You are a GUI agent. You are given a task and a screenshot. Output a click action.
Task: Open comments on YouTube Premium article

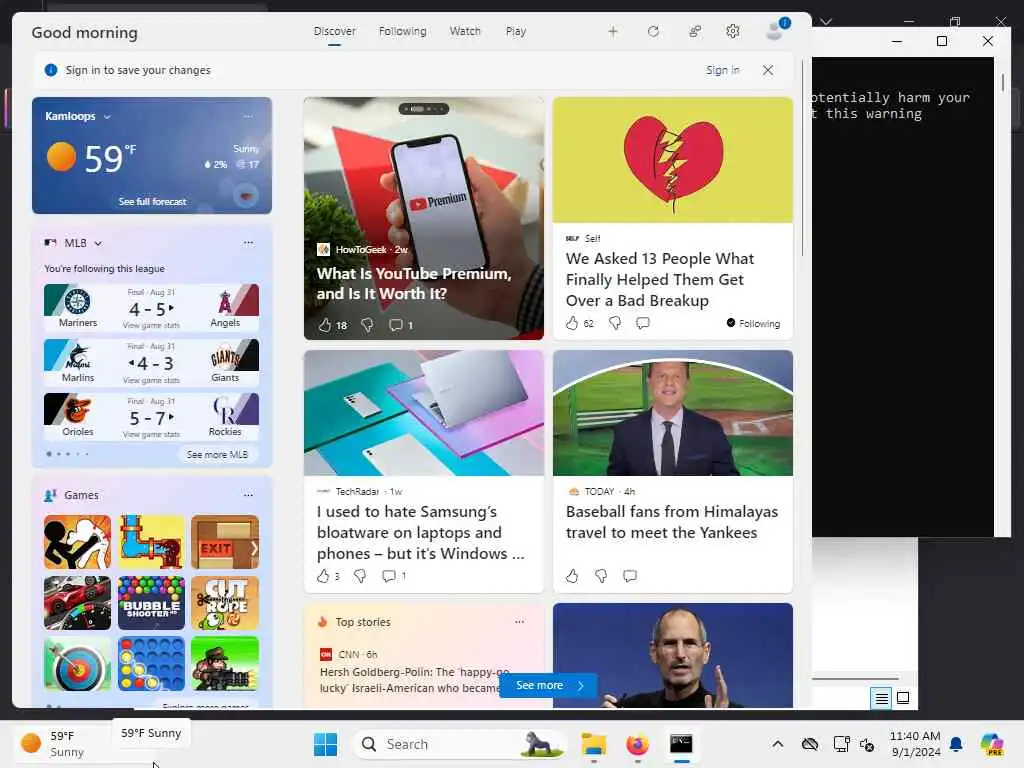point(396,325)
